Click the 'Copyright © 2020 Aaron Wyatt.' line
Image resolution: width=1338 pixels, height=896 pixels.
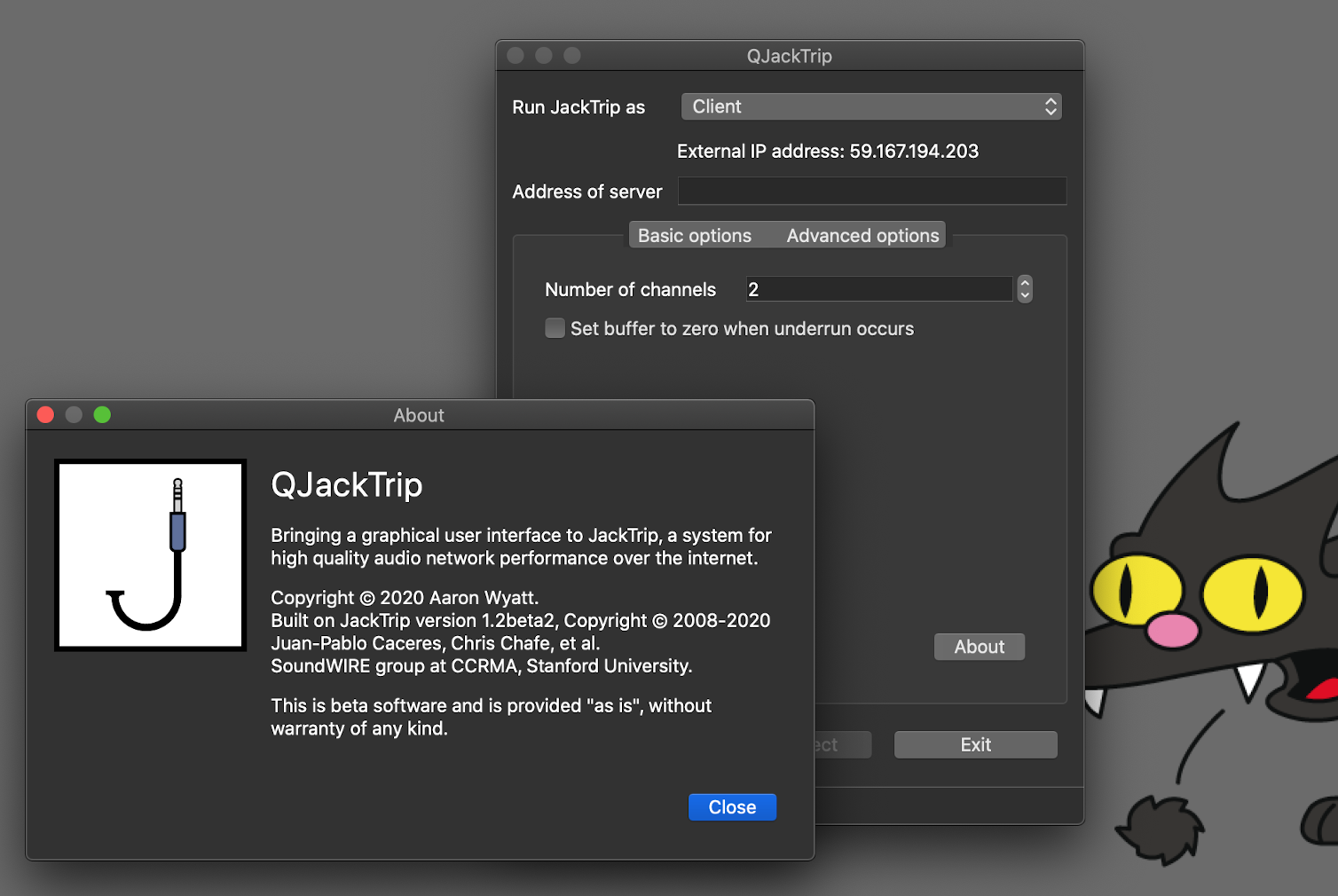click(405, 597)
